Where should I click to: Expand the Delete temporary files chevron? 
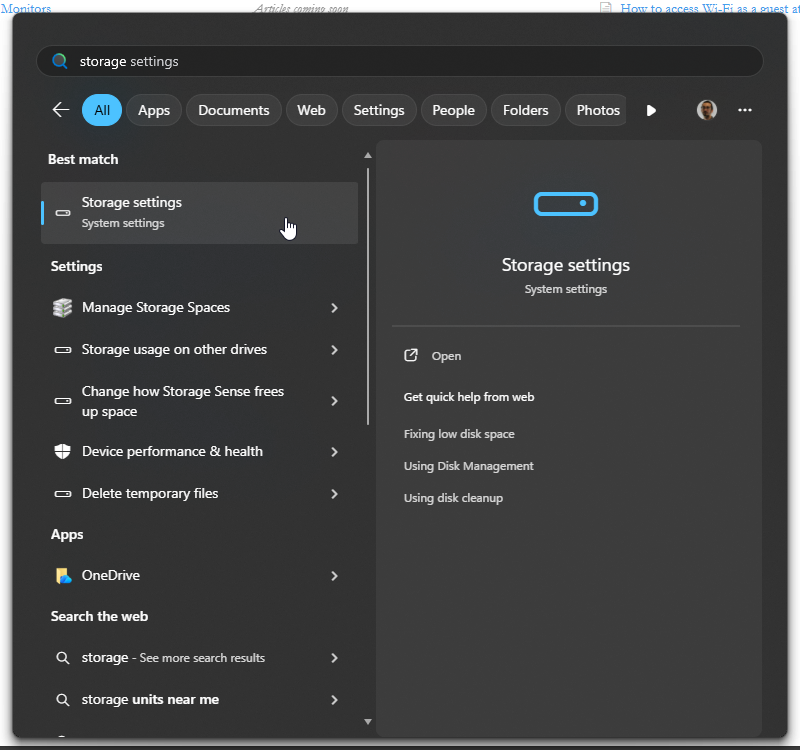(x=334, y=494)
